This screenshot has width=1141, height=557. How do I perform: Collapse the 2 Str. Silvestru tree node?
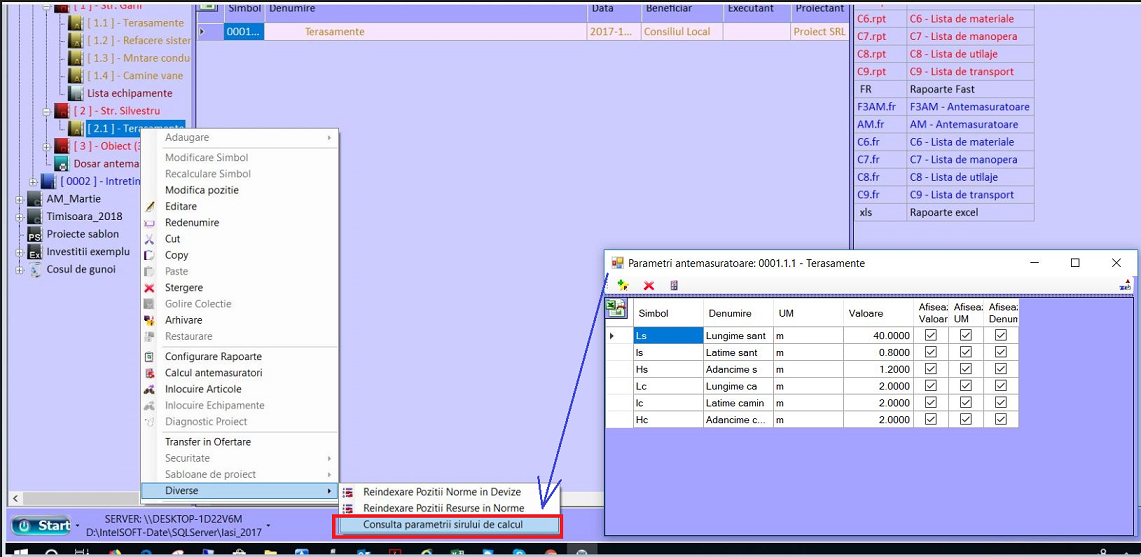(x=47, y=111)
